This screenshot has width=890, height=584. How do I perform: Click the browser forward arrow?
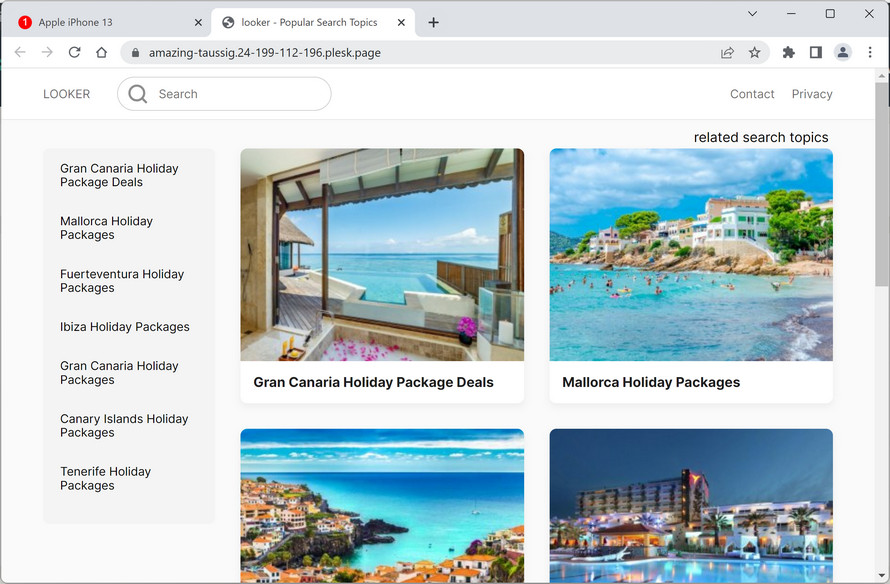(x=47, y=52)
